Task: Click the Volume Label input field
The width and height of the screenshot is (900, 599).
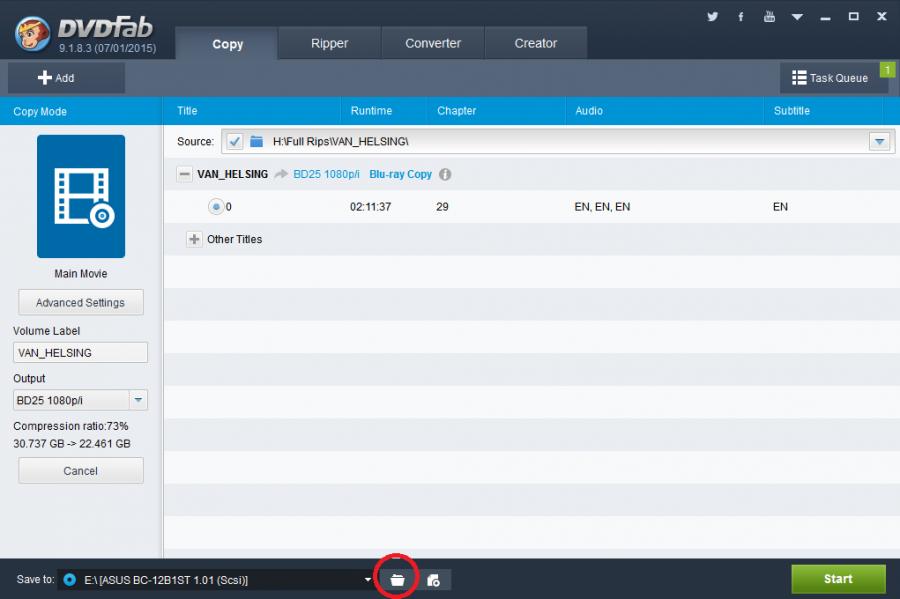Action: 80,352
